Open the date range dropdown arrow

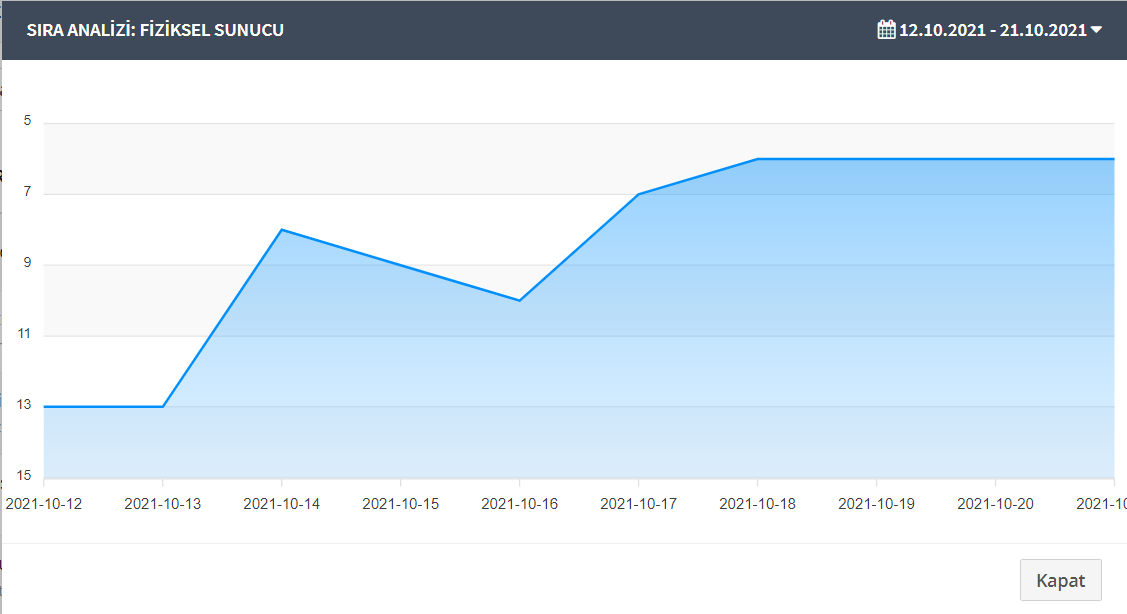tap(1096, 30)
